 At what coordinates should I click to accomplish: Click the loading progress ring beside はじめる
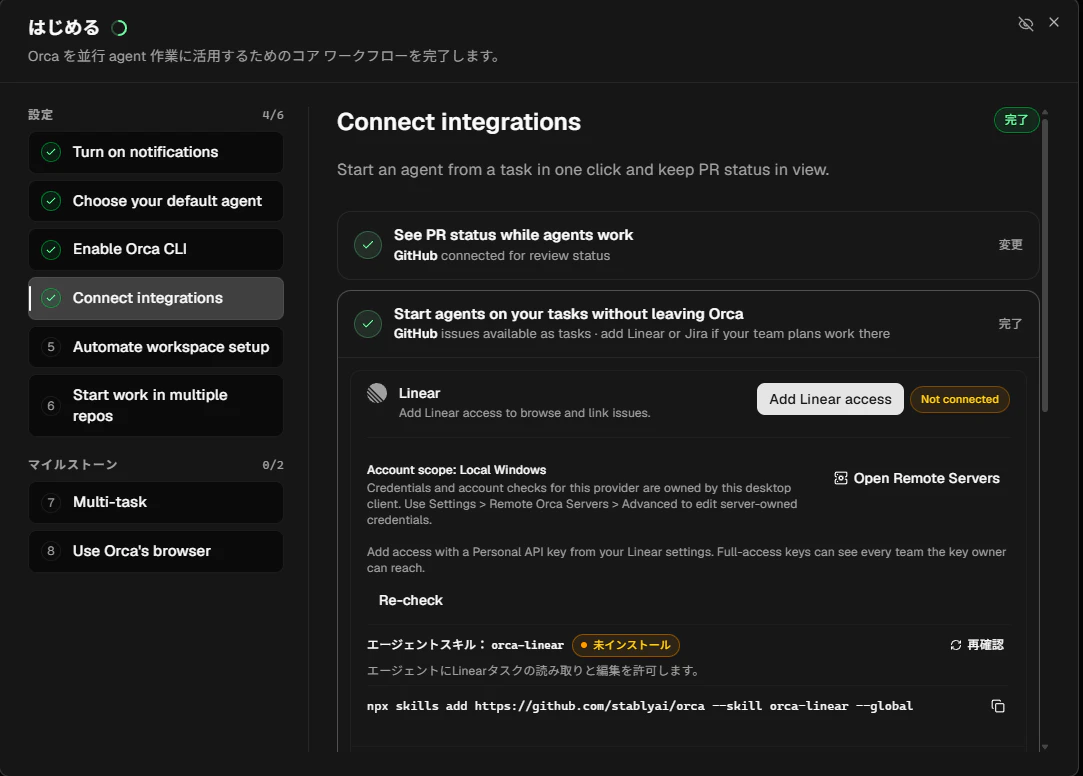click(119, 28)
